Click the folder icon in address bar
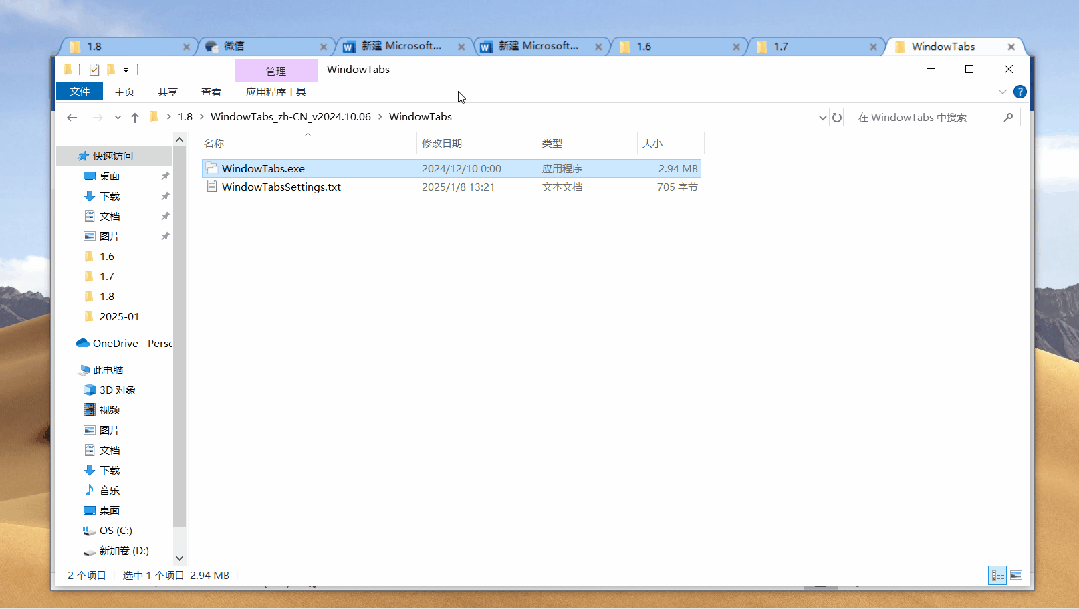Screen dimensions: 1079x609 click(154, 117)
